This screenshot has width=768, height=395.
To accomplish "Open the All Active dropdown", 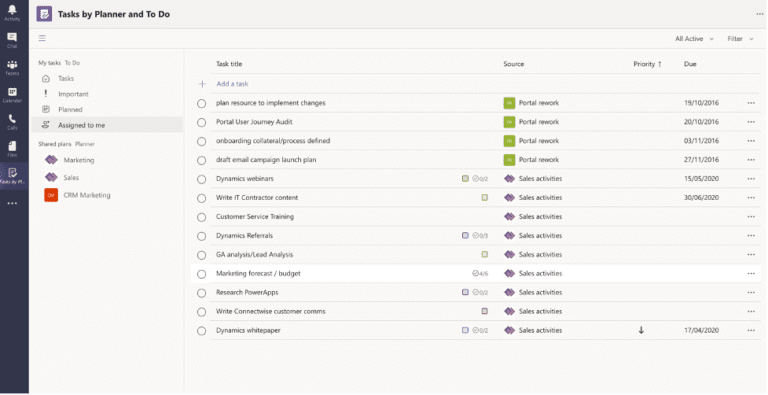I will click(x=694, y=39).
